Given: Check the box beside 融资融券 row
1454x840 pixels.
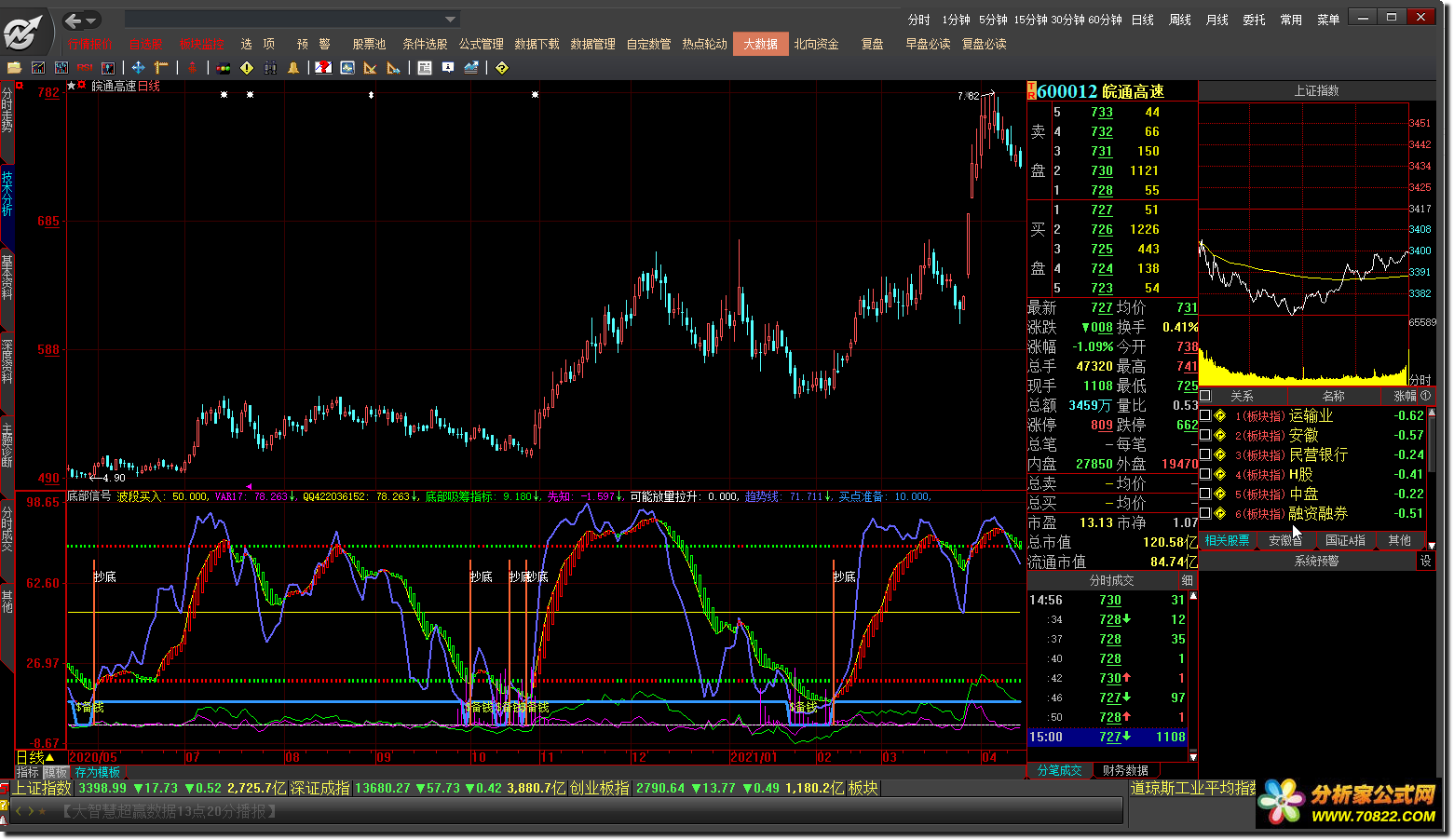Looking at the screenshot, I should click(1205, 513).
